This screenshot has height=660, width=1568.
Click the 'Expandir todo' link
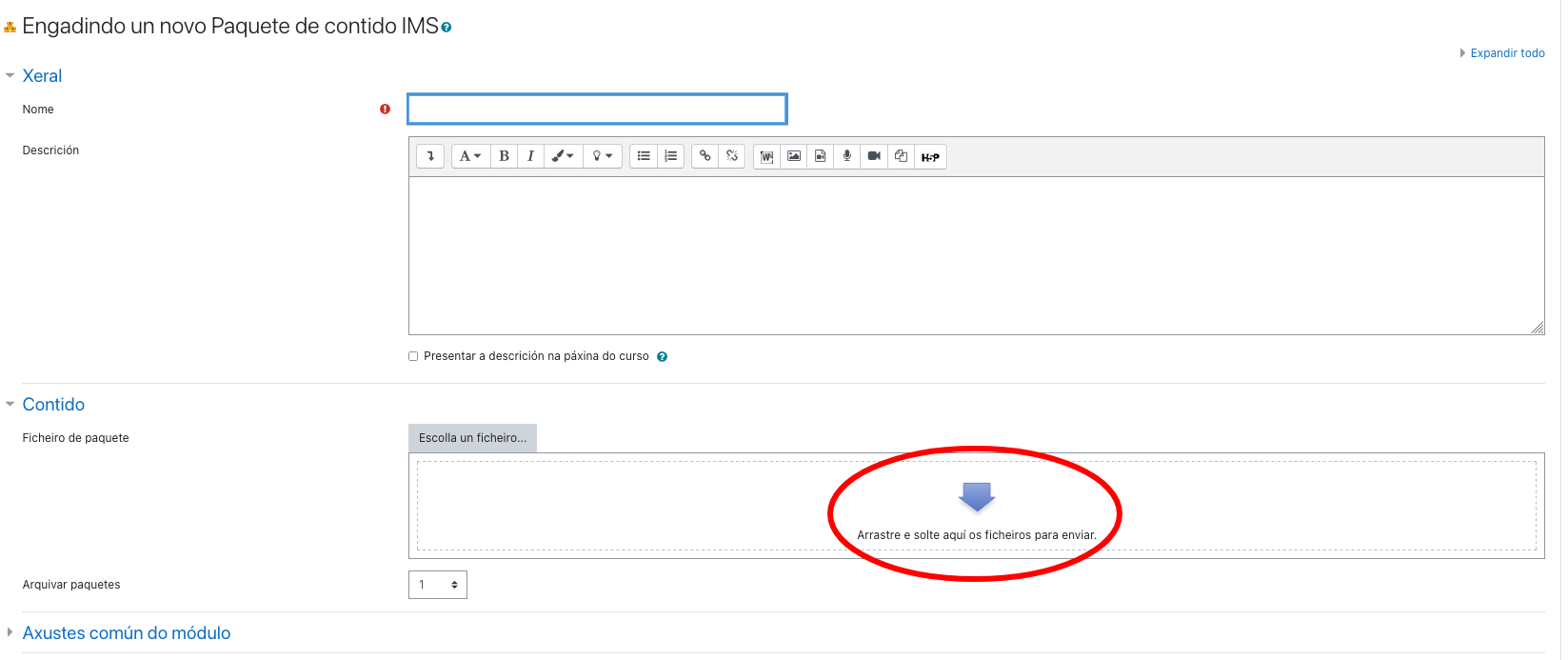[1506, 53]
